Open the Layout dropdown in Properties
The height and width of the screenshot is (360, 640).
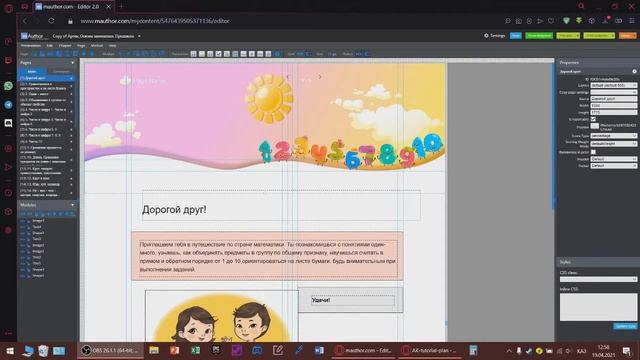(x=613, y=85)
